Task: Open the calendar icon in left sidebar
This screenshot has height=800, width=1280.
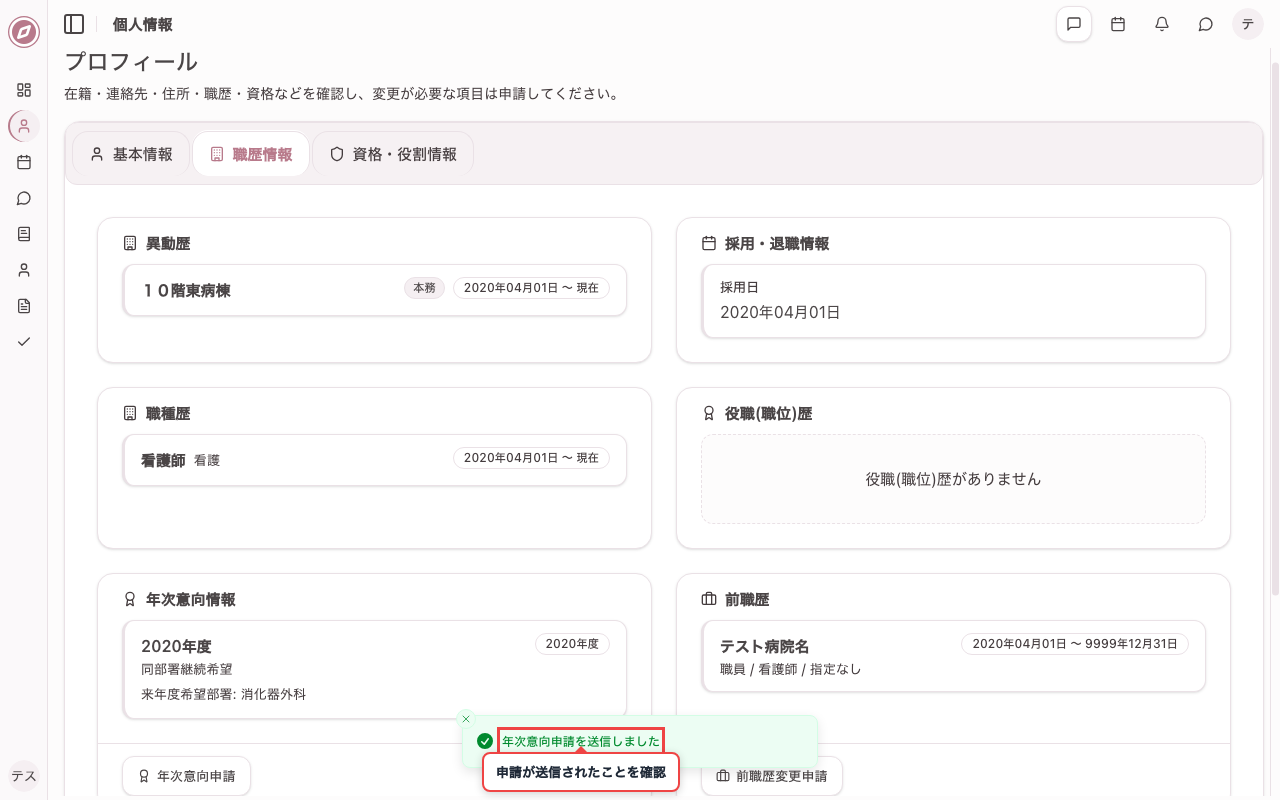Action: [24, 162]
